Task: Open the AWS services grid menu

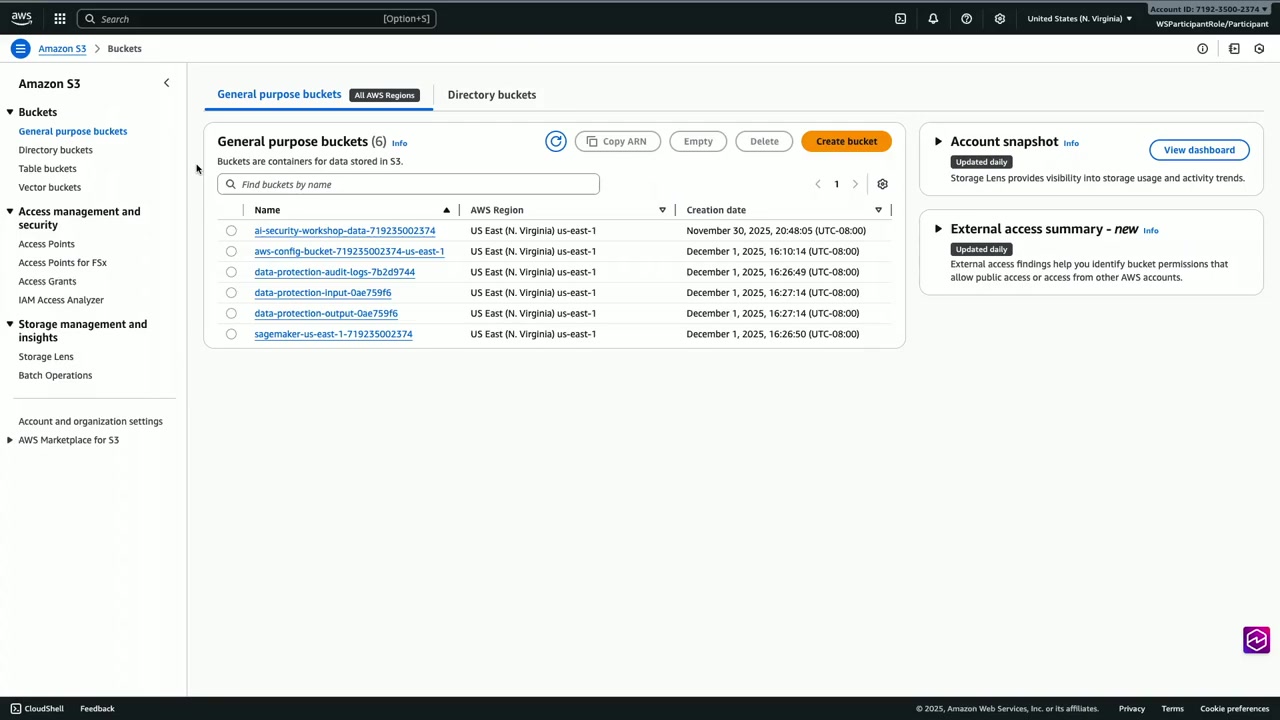Action: pos(60,18)
